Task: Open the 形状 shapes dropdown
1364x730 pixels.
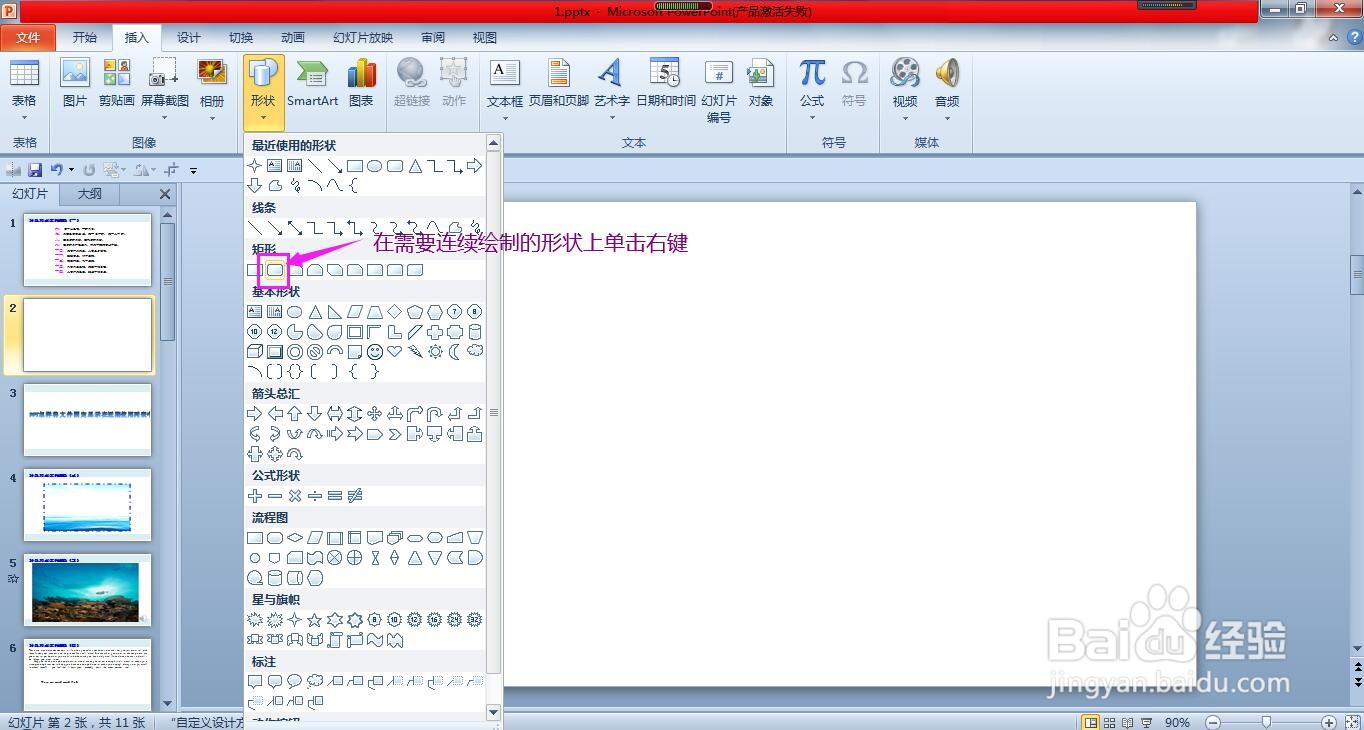Action: (x=263, y=92)
